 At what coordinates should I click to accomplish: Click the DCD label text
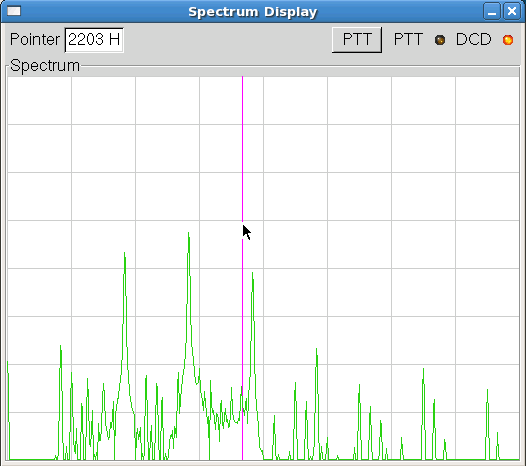click(x=473, y=40)
